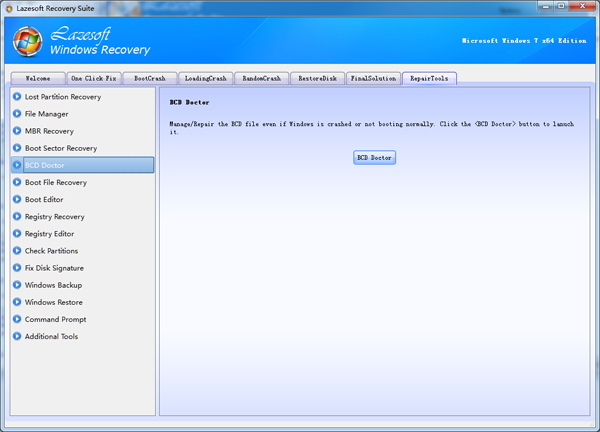Open the RandomCrash tab
The image size is (600, 432).
point(261,78)
